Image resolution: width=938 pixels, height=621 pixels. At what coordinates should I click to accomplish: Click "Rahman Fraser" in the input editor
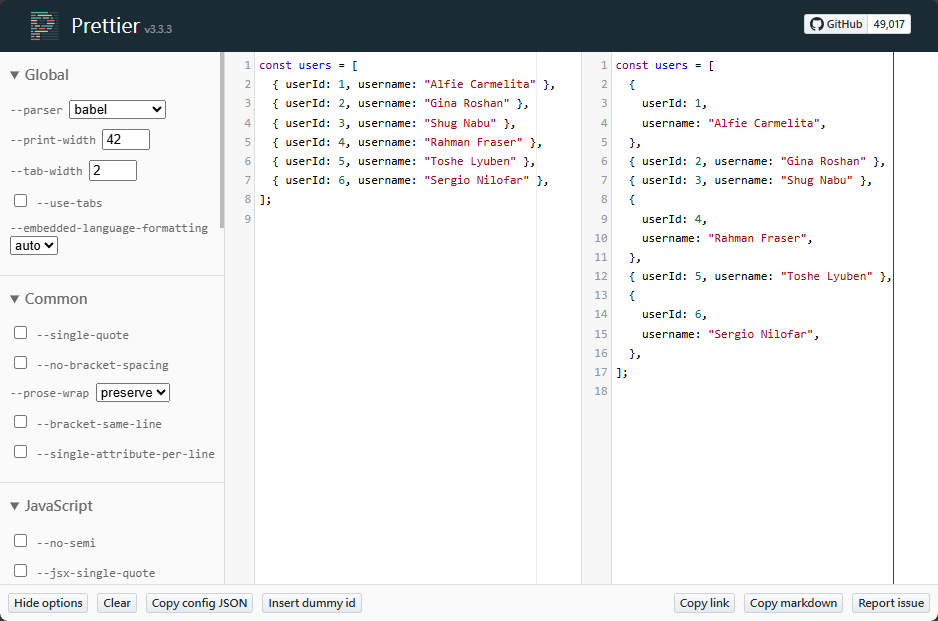pyautogui.click(x=473, y=142)
